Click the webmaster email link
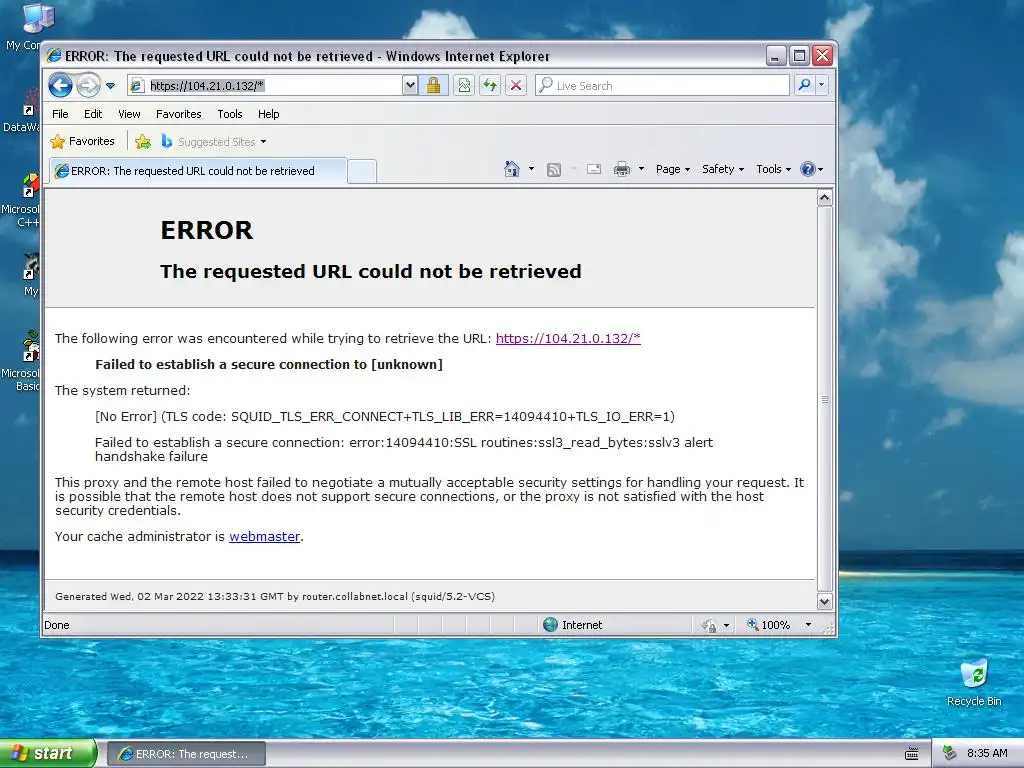Viewport: 1024px width, 768px height. 264,536
